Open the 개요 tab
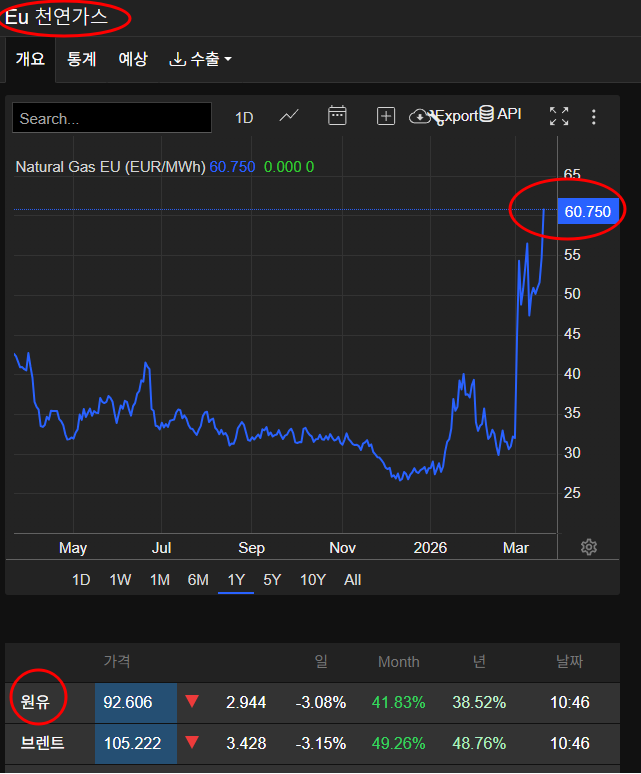 click(x=30, y=59)
